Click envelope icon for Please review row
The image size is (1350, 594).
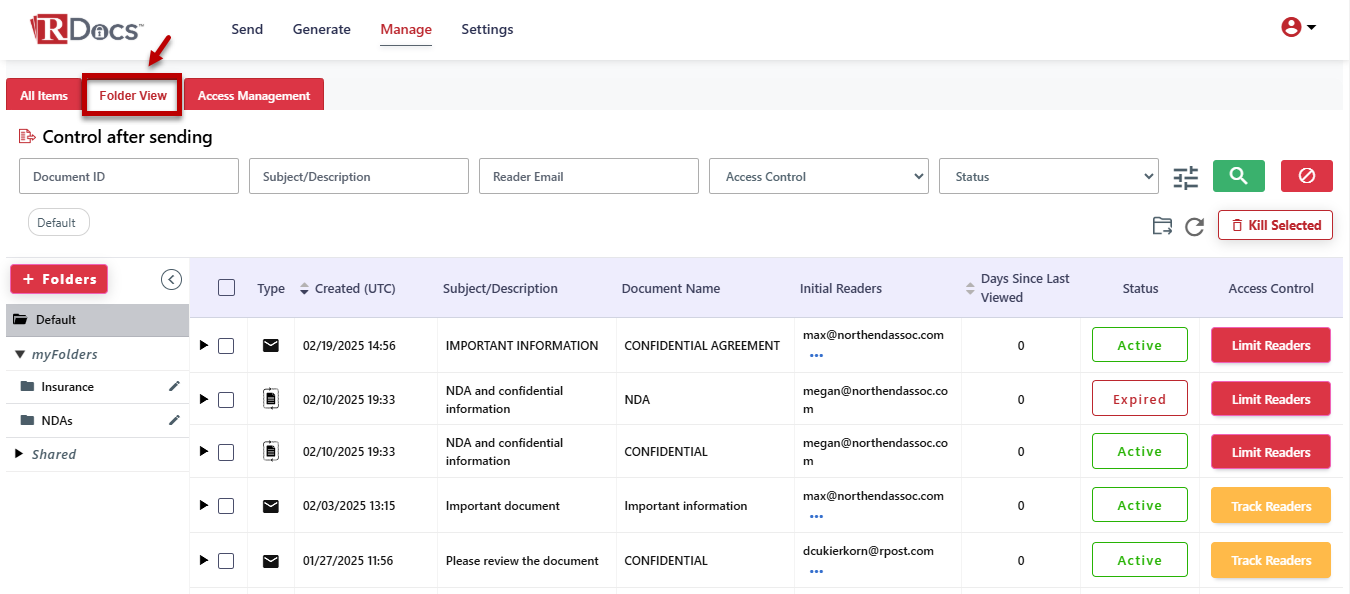pos(270,561)
